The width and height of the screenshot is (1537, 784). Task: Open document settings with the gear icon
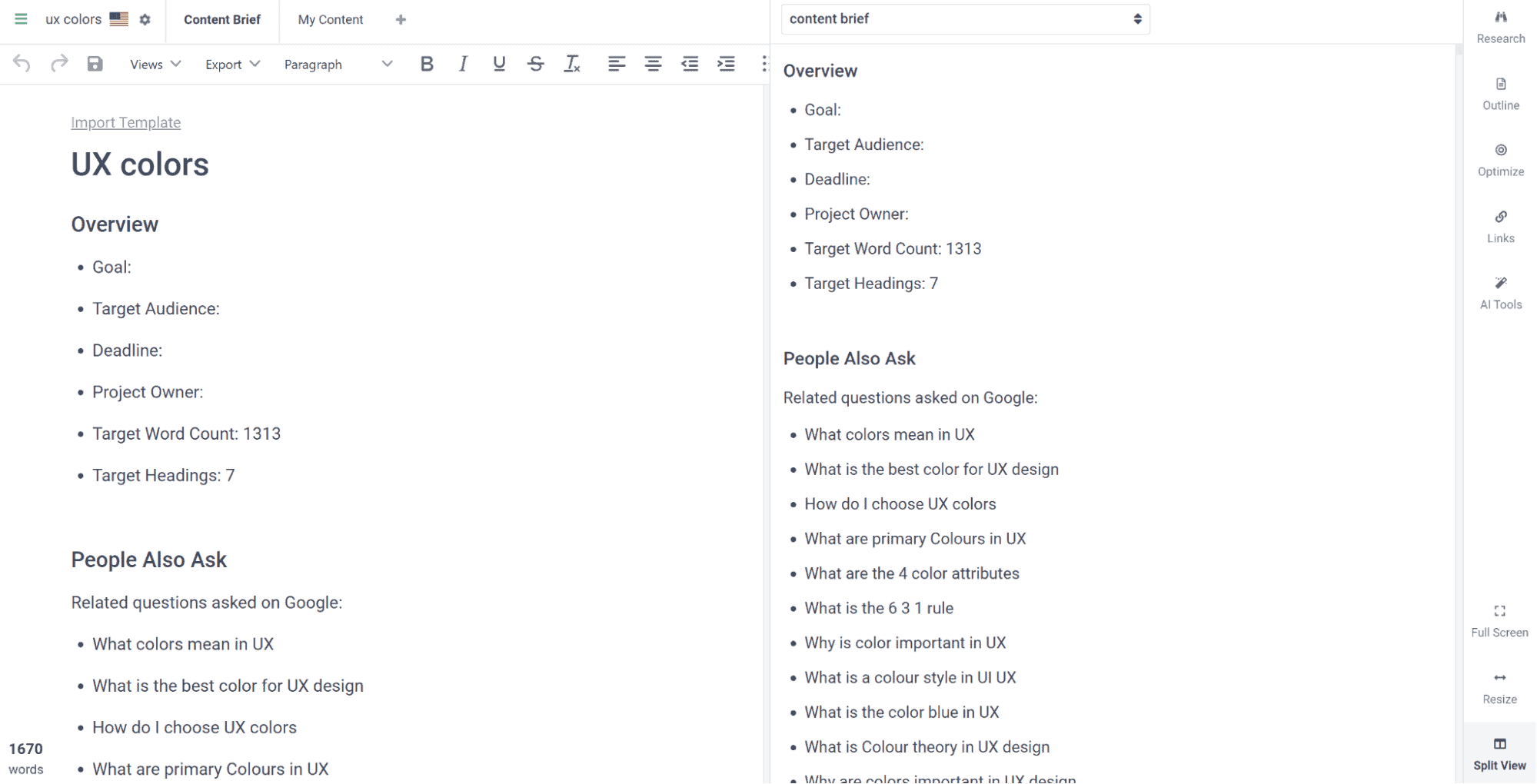pyautogui.click(x=145, y=19)
